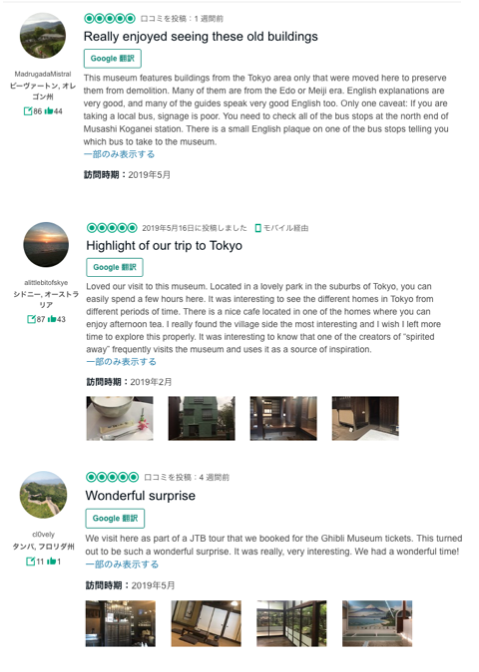Collapse the Tokyo highlight review text
The height and width of the screenshot is (672, 479).
coord(121,362)
